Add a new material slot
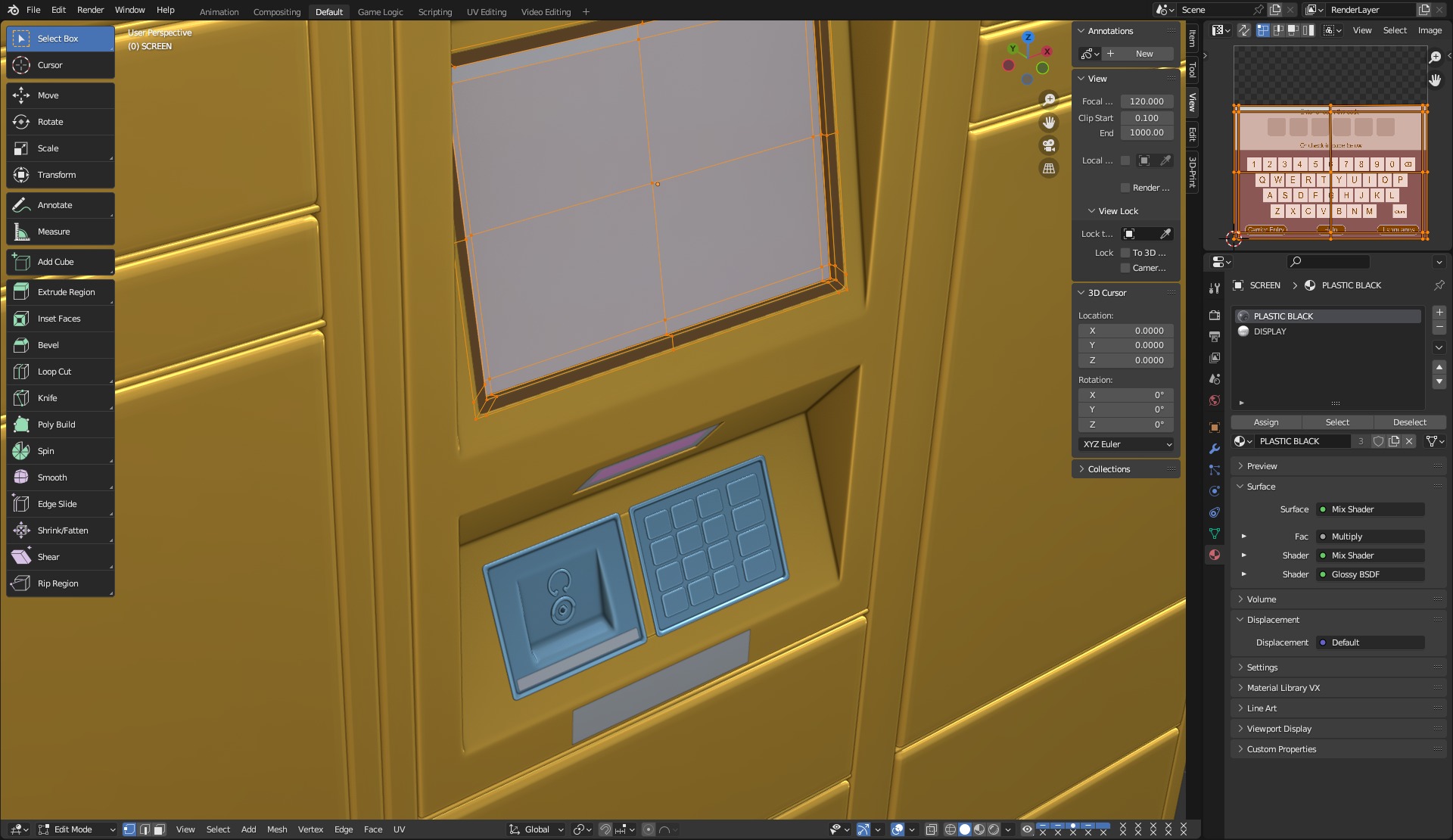 point(1439,313)
